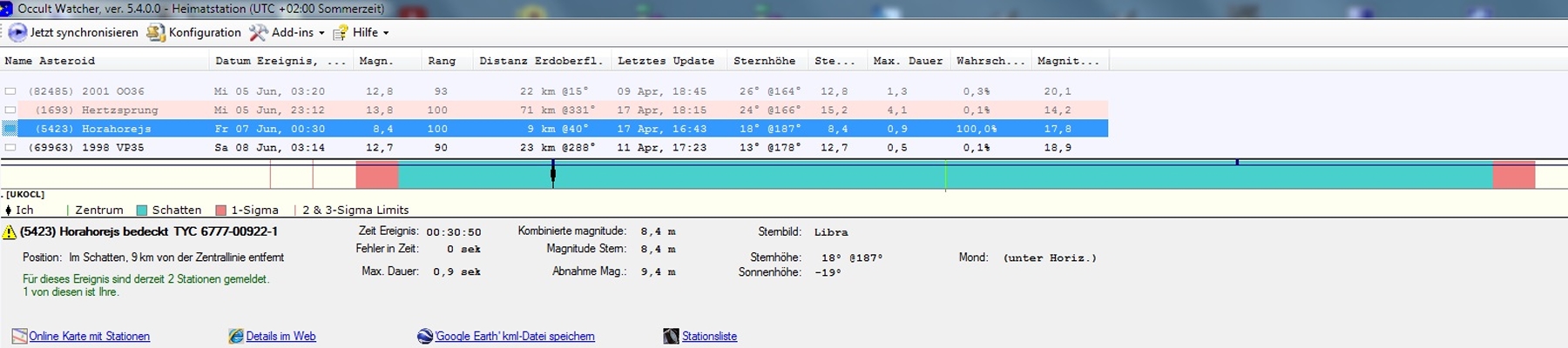Click the Details im Web browser icon
The image size is (1568, 348).
[x=236, y=337]
